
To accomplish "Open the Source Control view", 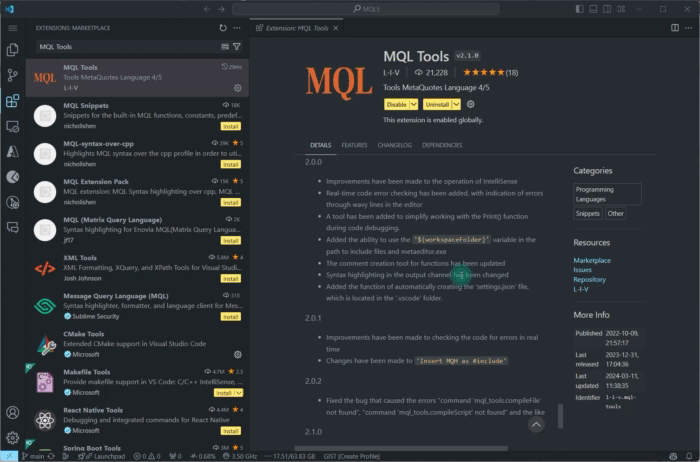I will coord(12,75).
